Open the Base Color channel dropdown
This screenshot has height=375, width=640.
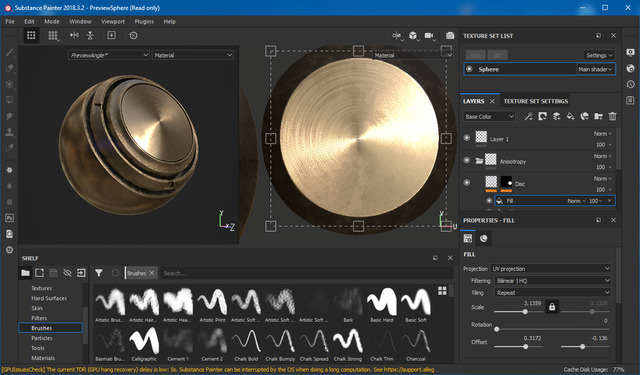(x=489, y=117)
